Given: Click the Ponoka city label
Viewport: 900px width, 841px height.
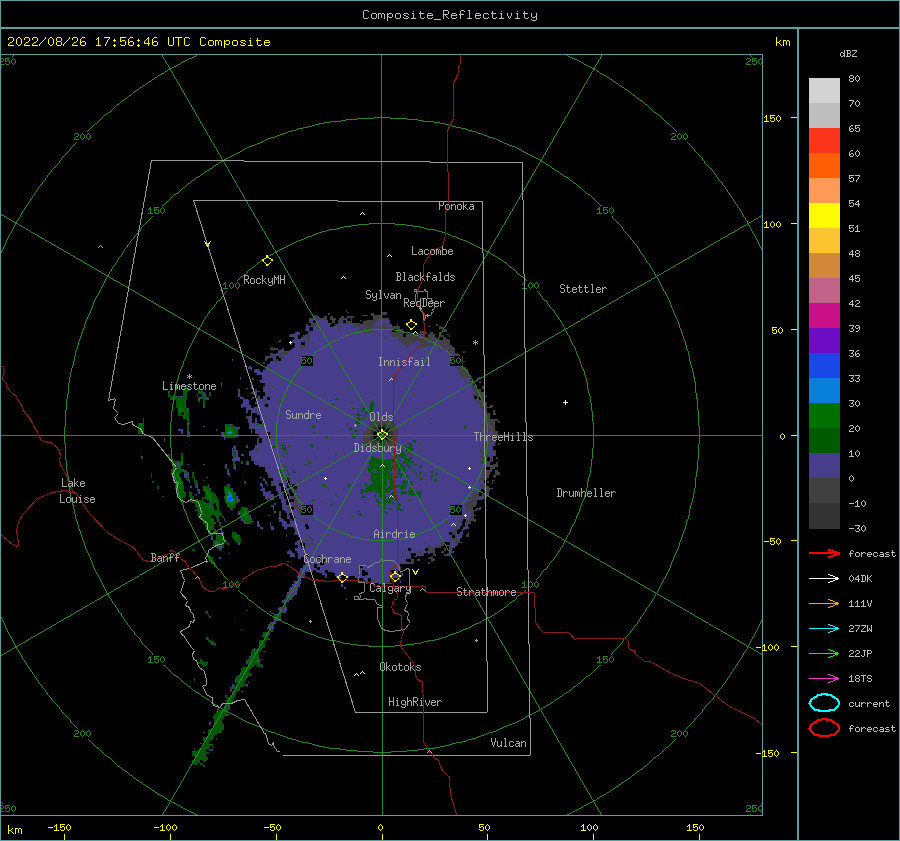Looking at the screenshot, I should (x=456, y=206).
